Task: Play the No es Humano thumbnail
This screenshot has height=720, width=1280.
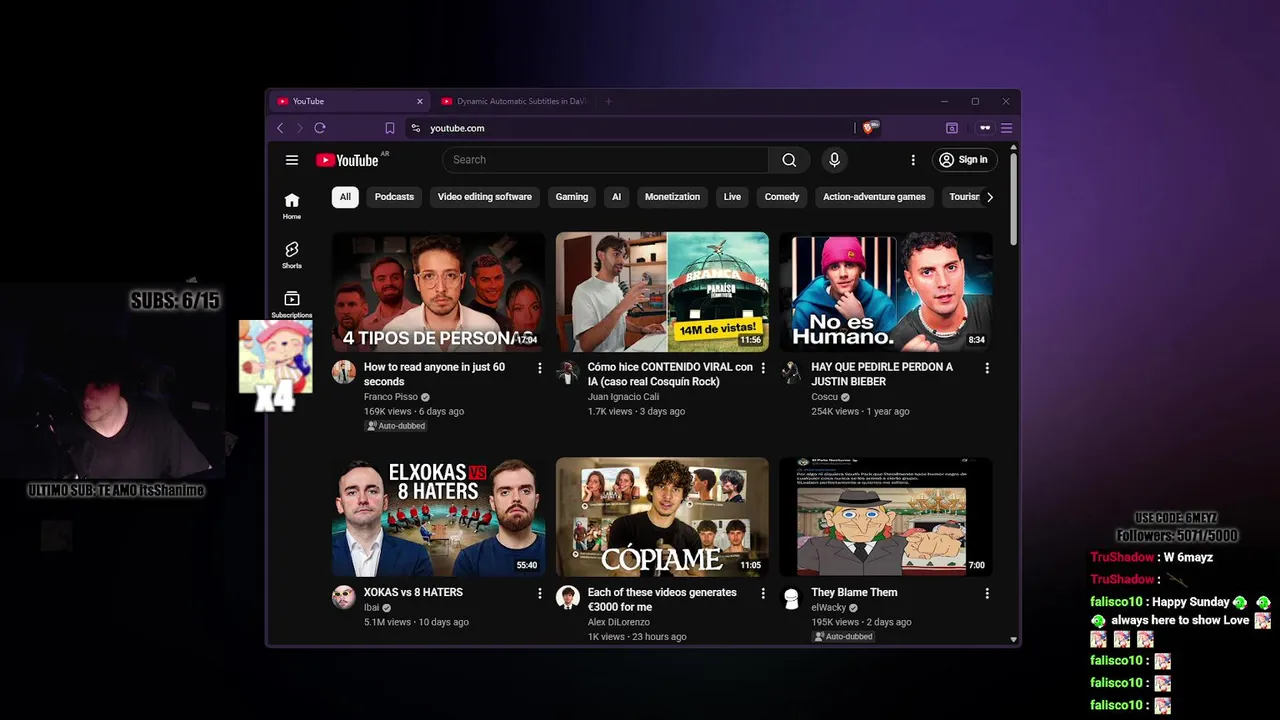Action: coord(886,291)
